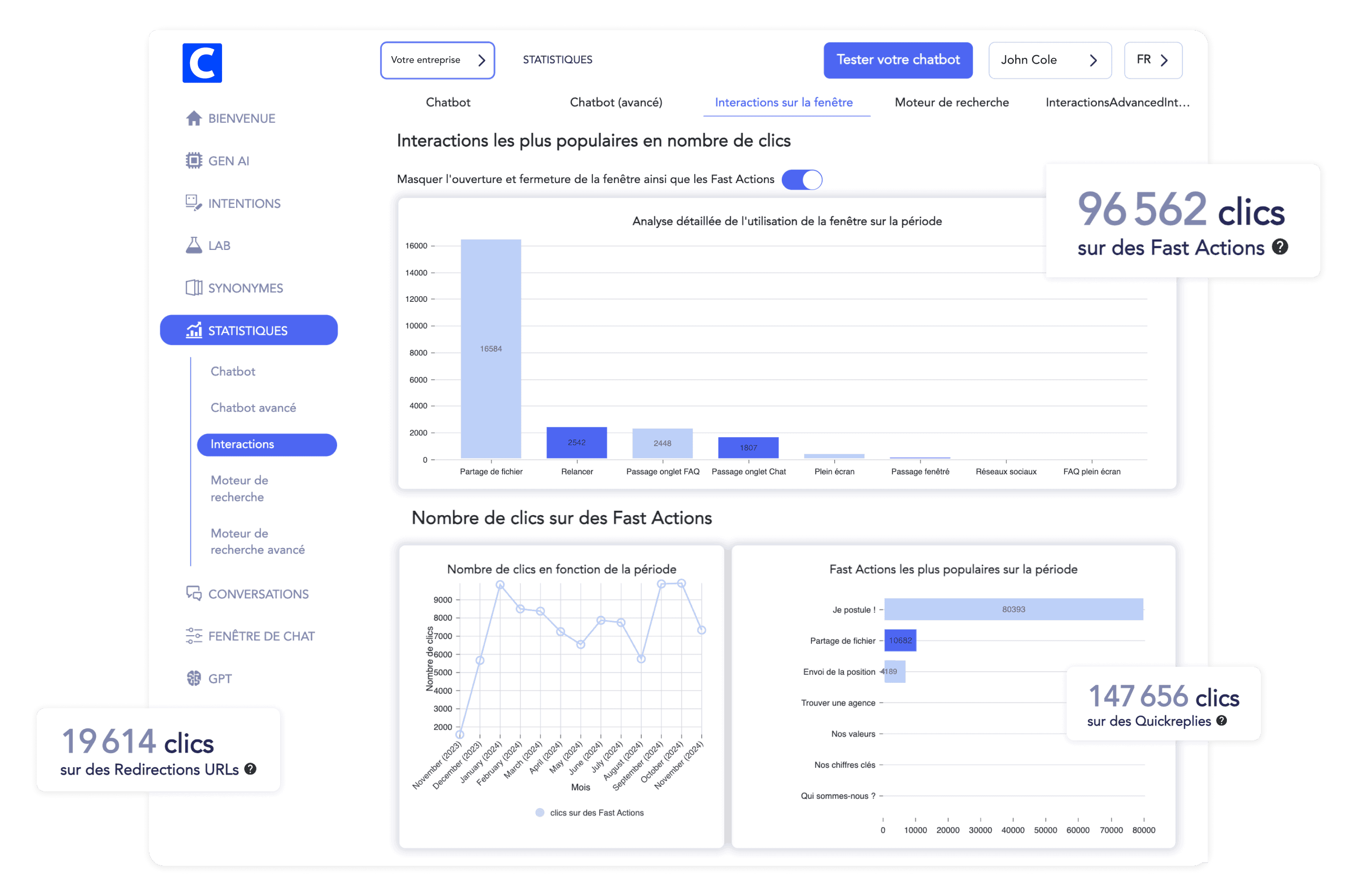Click the Partage de fichier 16584 bar
Viewport: 1358px width, 896px height.
(x=491, y=348)
